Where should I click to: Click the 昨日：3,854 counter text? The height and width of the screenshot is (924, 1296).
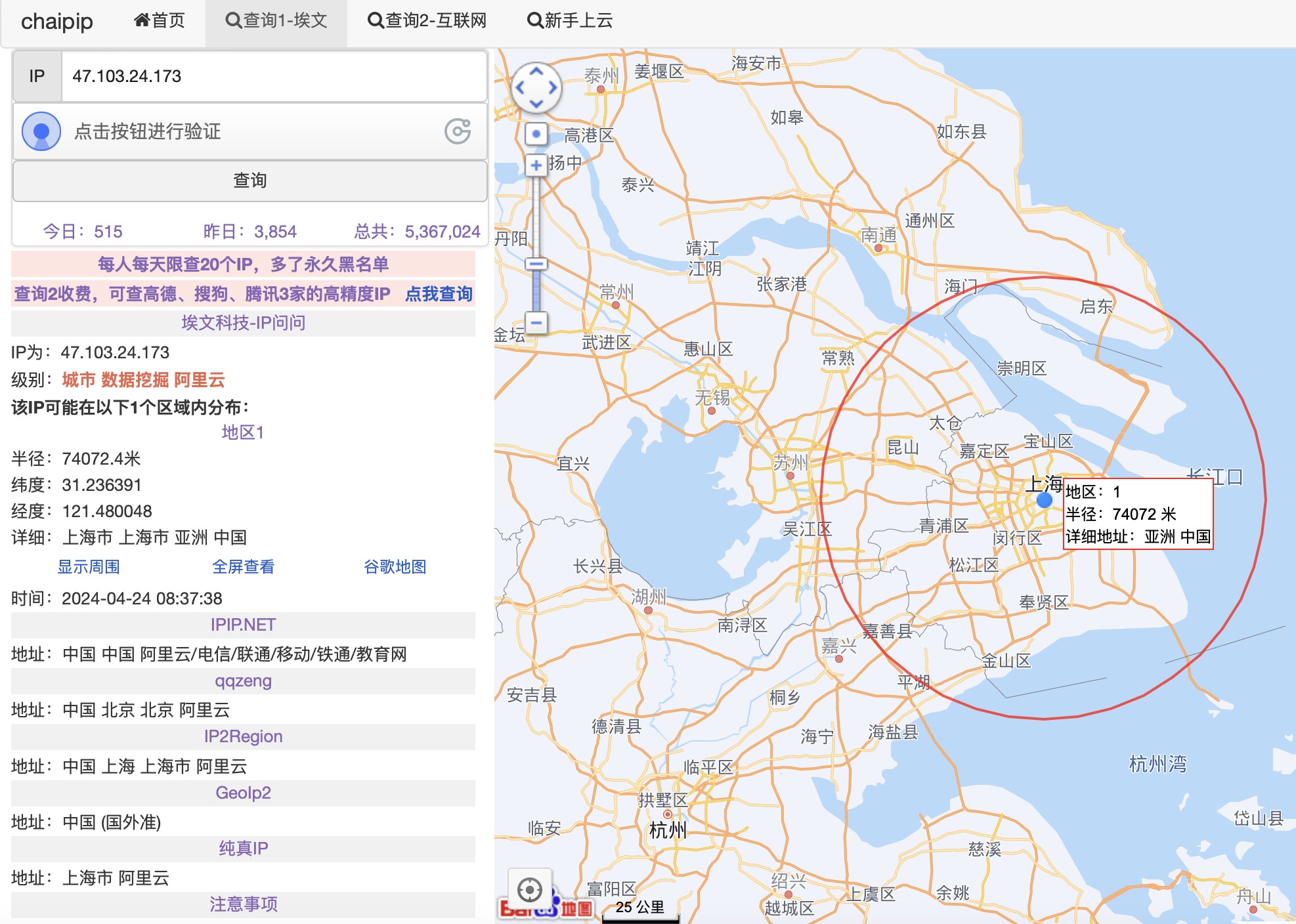click(250, 232)
